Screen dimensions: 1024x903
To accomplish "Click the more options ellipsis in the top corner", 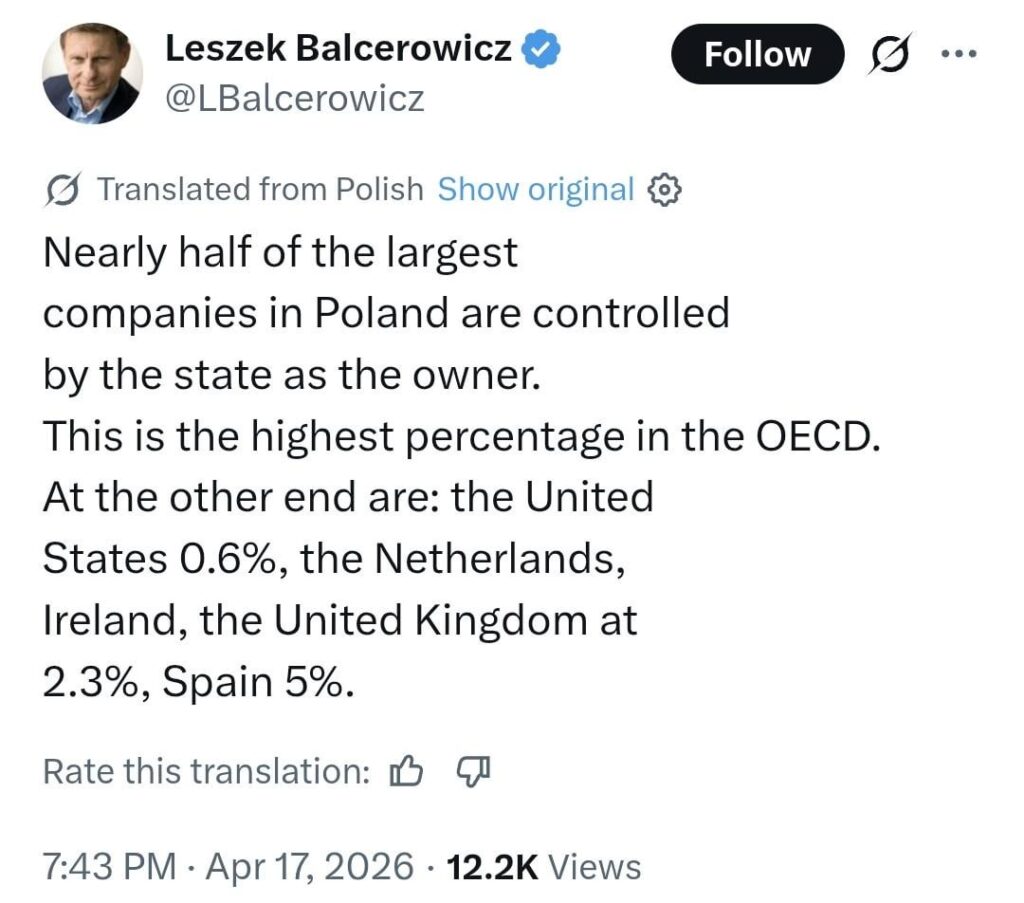I will click(x=957, y=53).
